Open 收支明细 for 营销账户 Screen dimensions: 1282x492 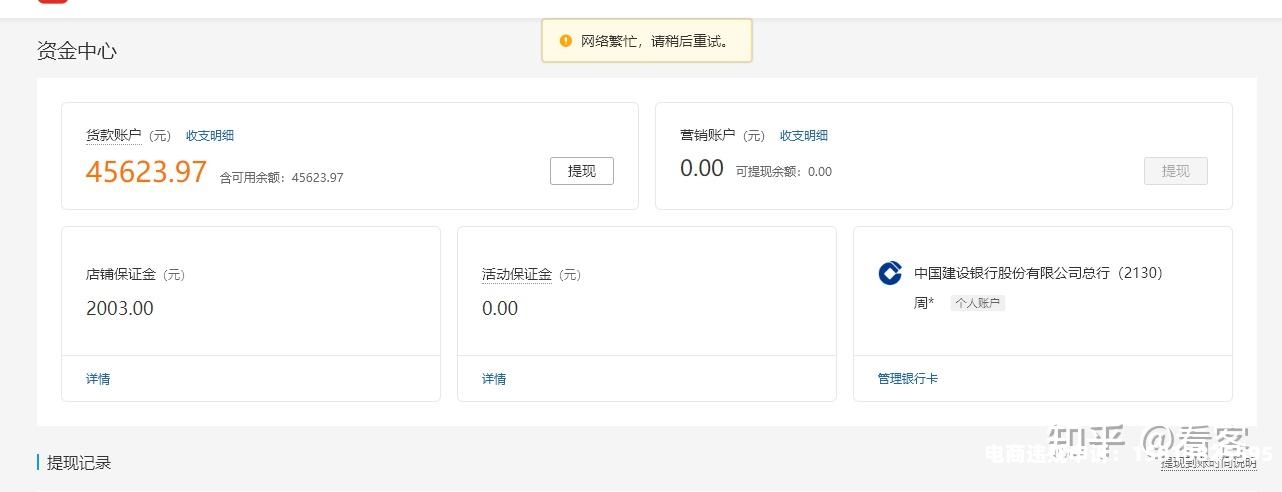pos(804,136)
